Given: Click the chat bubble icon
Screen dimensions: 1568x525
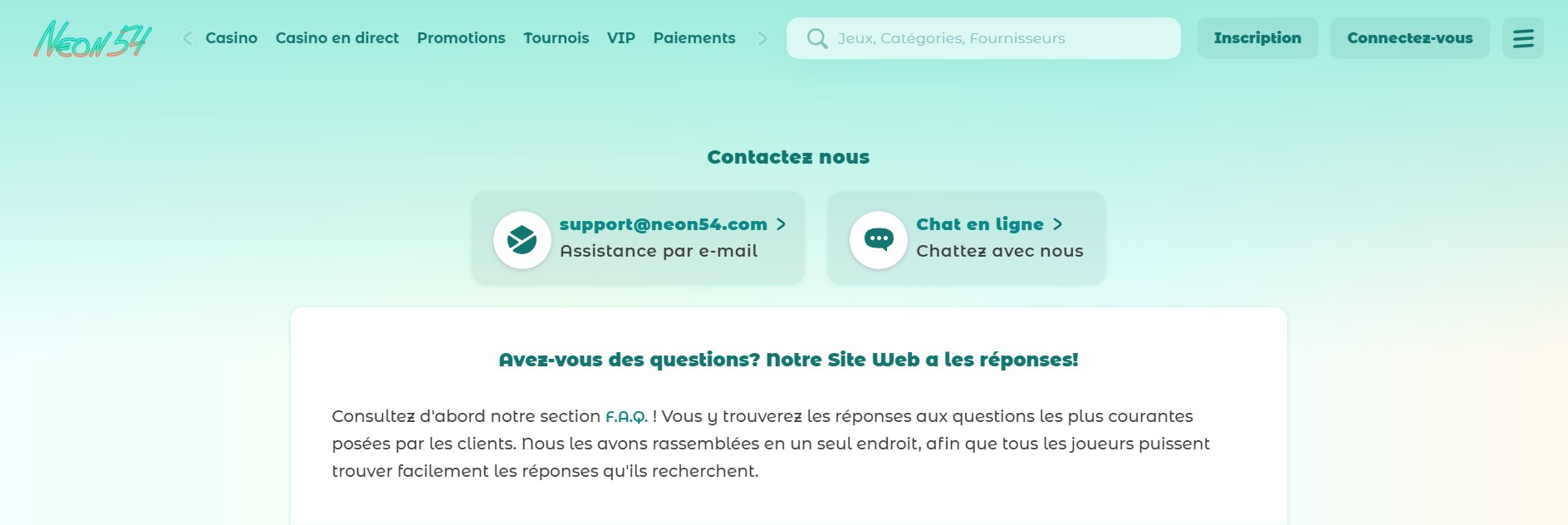Looking at the screenshot, I should pos(878,240).
